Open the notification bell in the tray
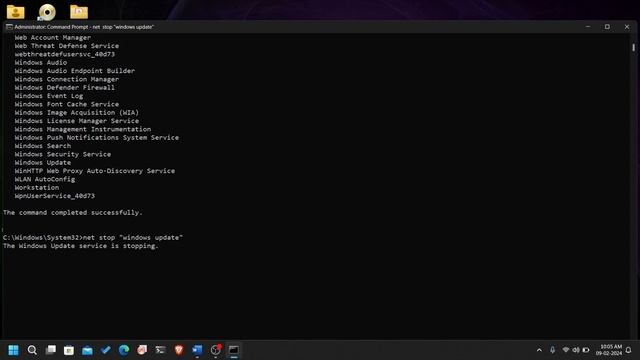The height and width of the screenshot is (360, 640). (x=629, y=350)
